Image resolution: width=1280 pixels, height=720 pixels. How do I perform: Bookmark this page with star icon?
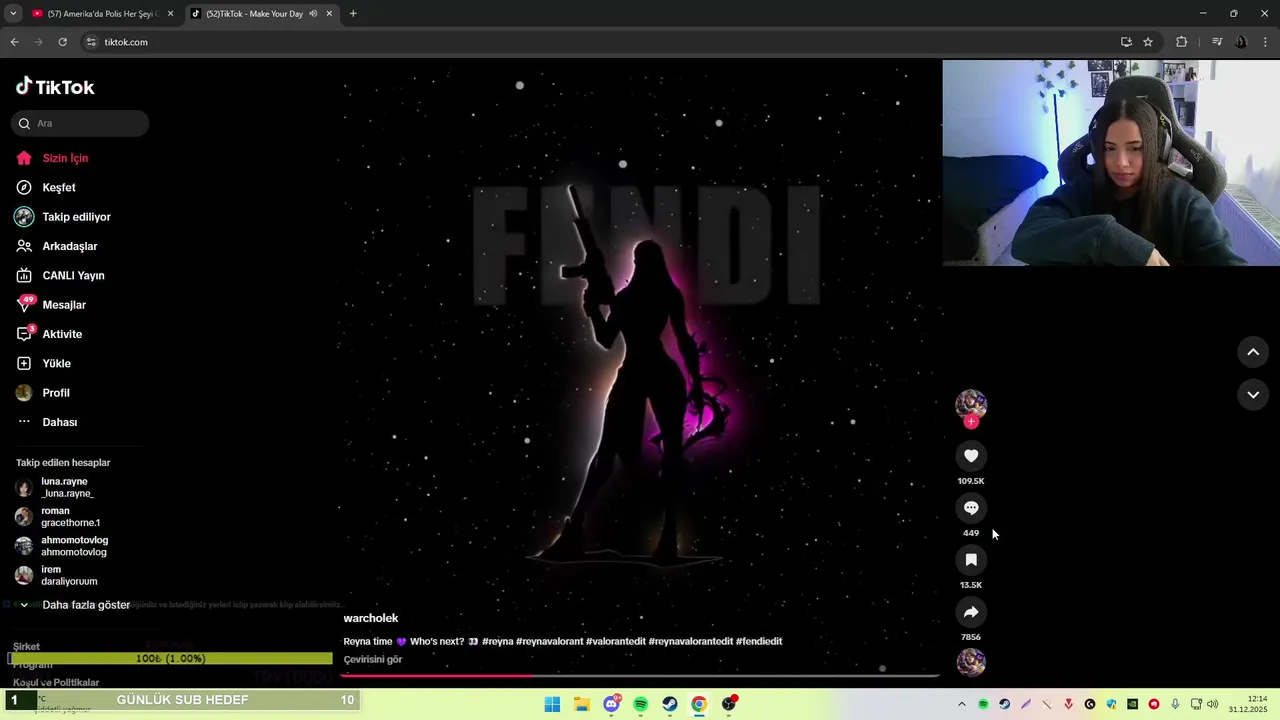[x=1148, y=42]
